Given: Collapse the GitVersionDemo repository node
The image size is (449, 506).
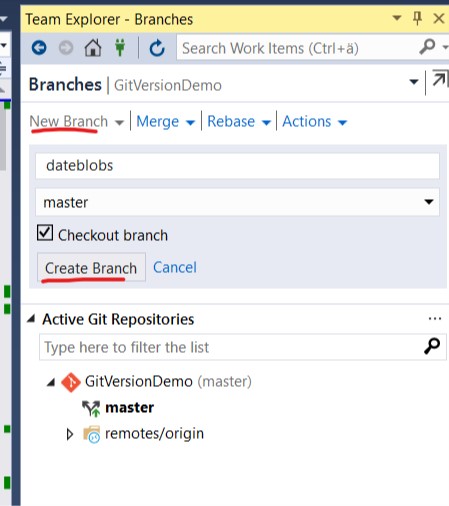Looking at the screenshot, I should tap(51, 382).
